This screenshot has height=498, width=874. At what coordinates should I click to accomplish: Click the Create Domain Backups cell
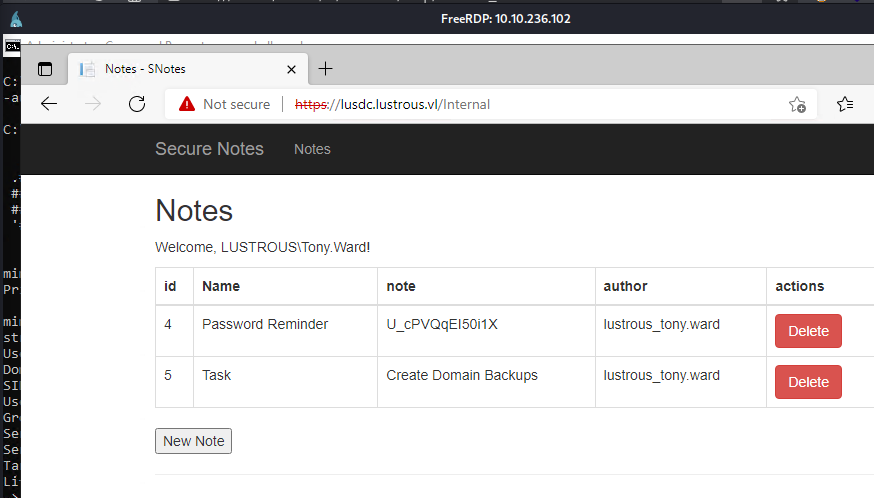462,375
